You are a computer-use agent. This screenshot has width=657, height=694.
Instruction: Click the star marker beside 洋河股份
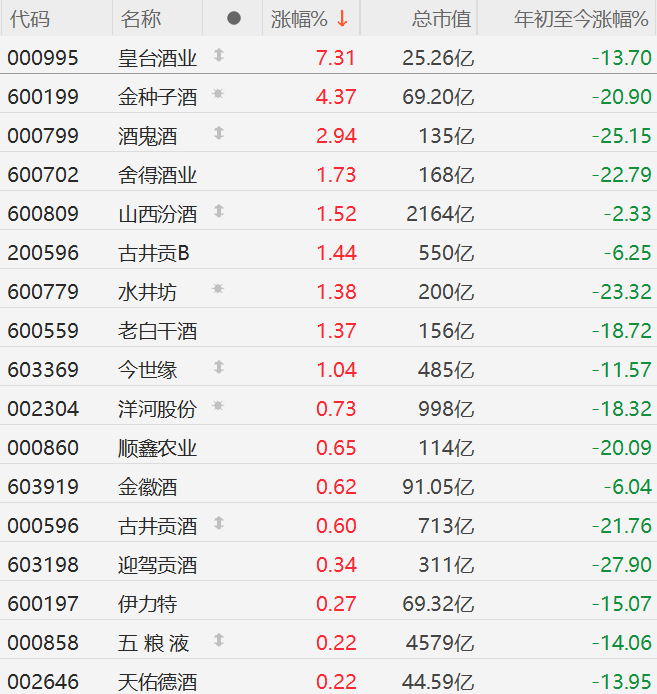[x=218, y=405]
